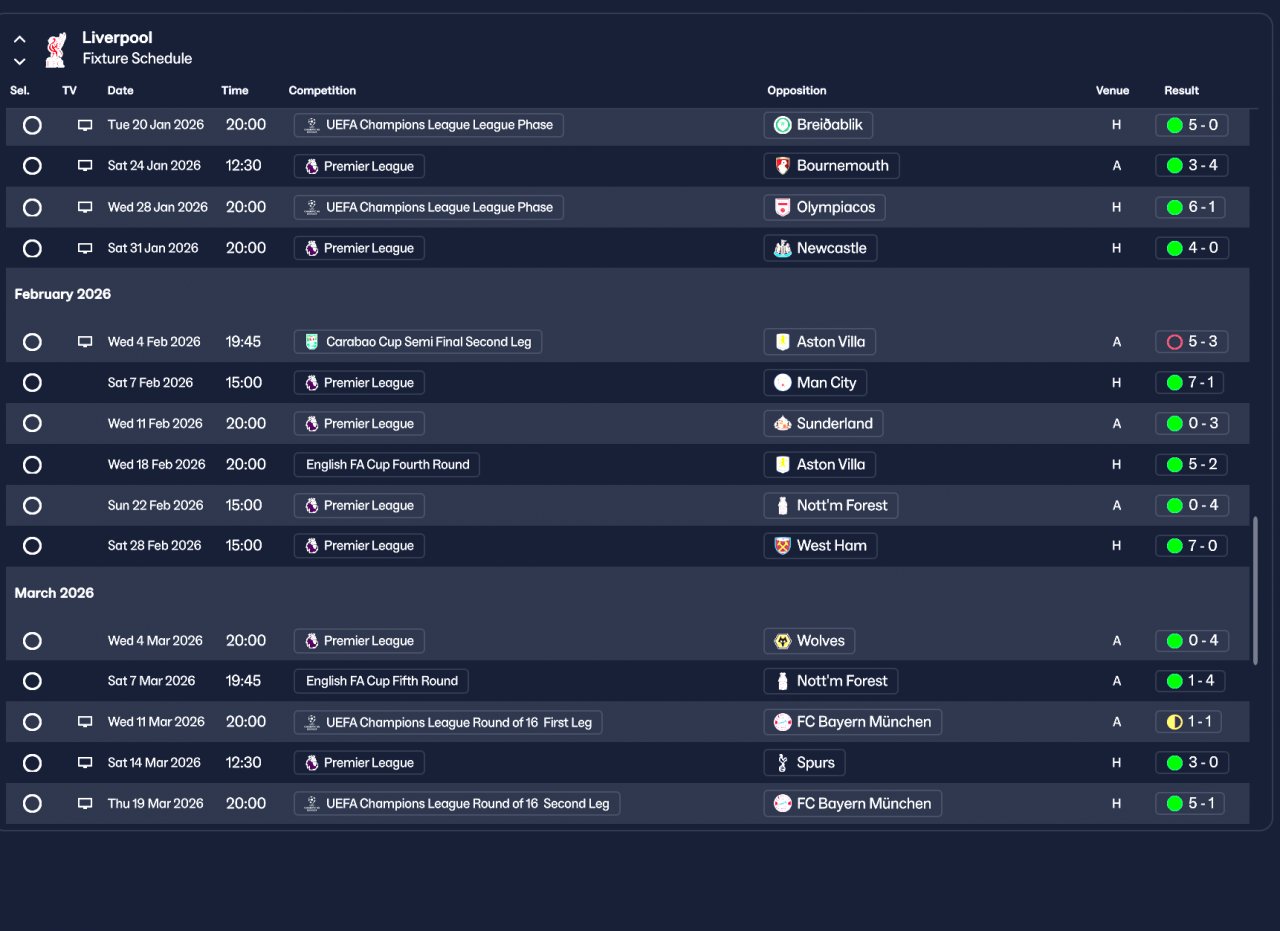Click the West Ham club badge
Image resolution: width=1280 pixels, height=931 pixels.
782,546
